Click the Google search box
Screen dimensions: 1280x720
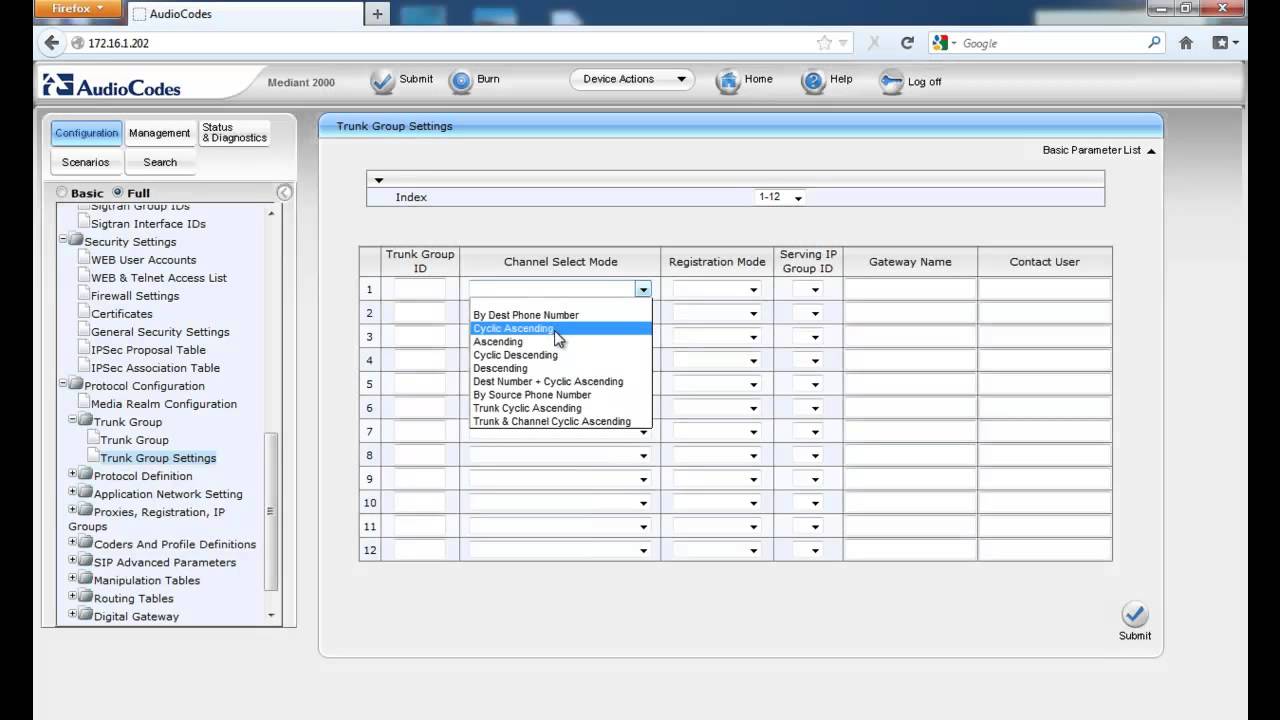1053,43
